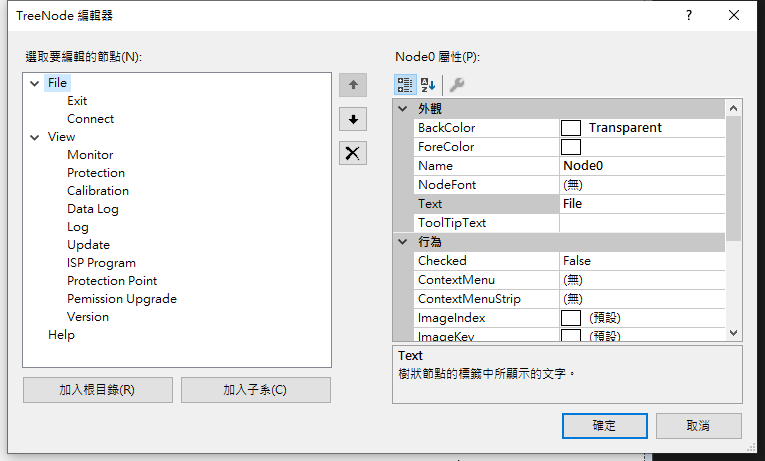This screenshot has height=461, width=765.
Task: Collapse the 行為 property category
Action: tap(403, 241)
